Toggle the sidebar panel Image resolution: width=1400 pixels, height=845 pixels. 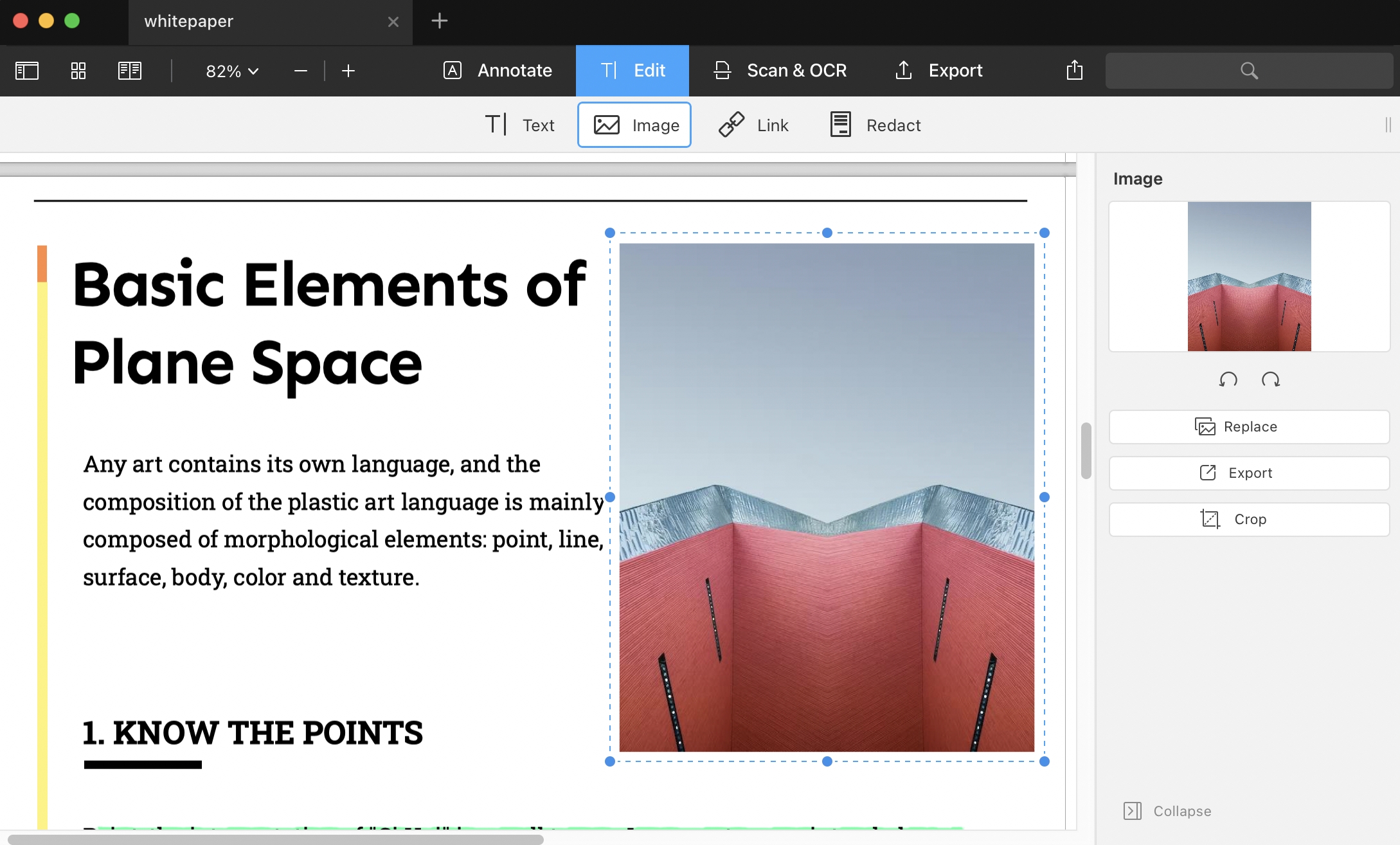pos(27,71)
